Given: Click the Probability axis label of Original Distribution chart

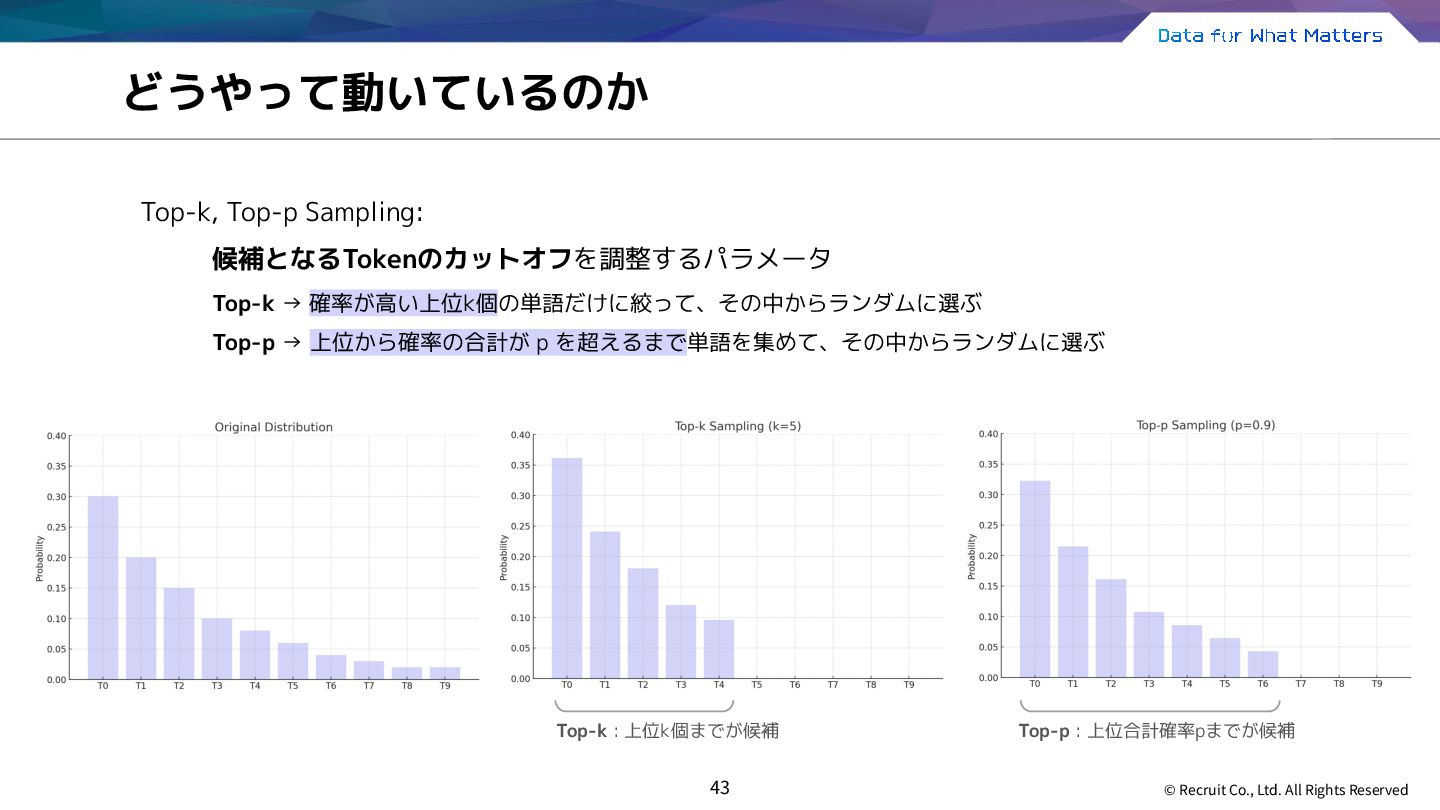Looking at the screenshot, I should click(x=40, y=558).
